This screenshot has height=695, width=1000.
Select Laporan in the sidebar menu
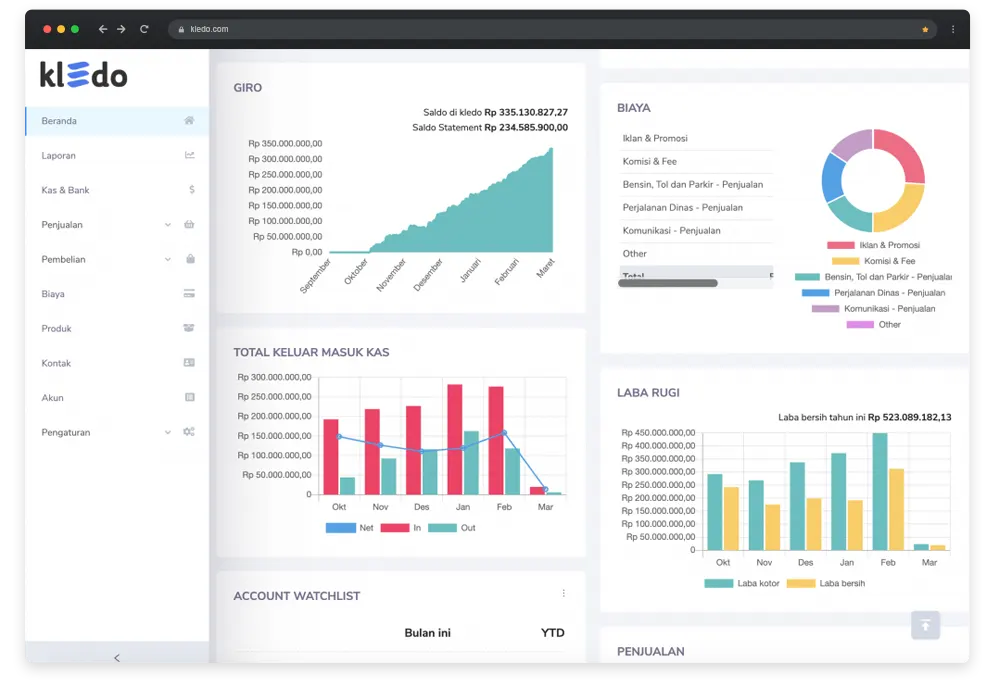pos(60,155)
